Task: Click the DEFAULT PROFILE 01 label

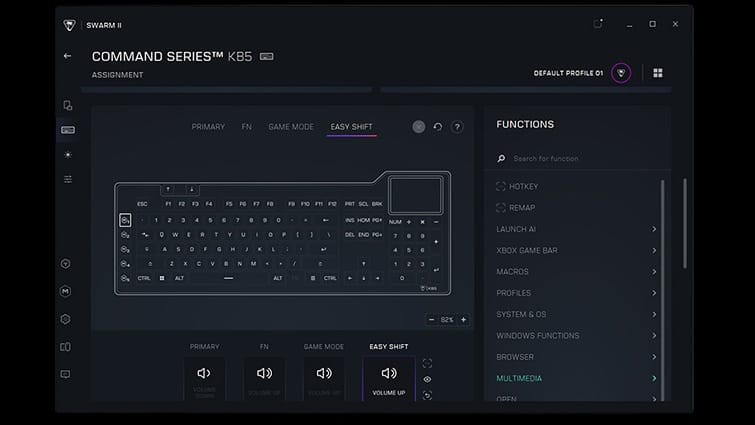Action: (568, 73)
